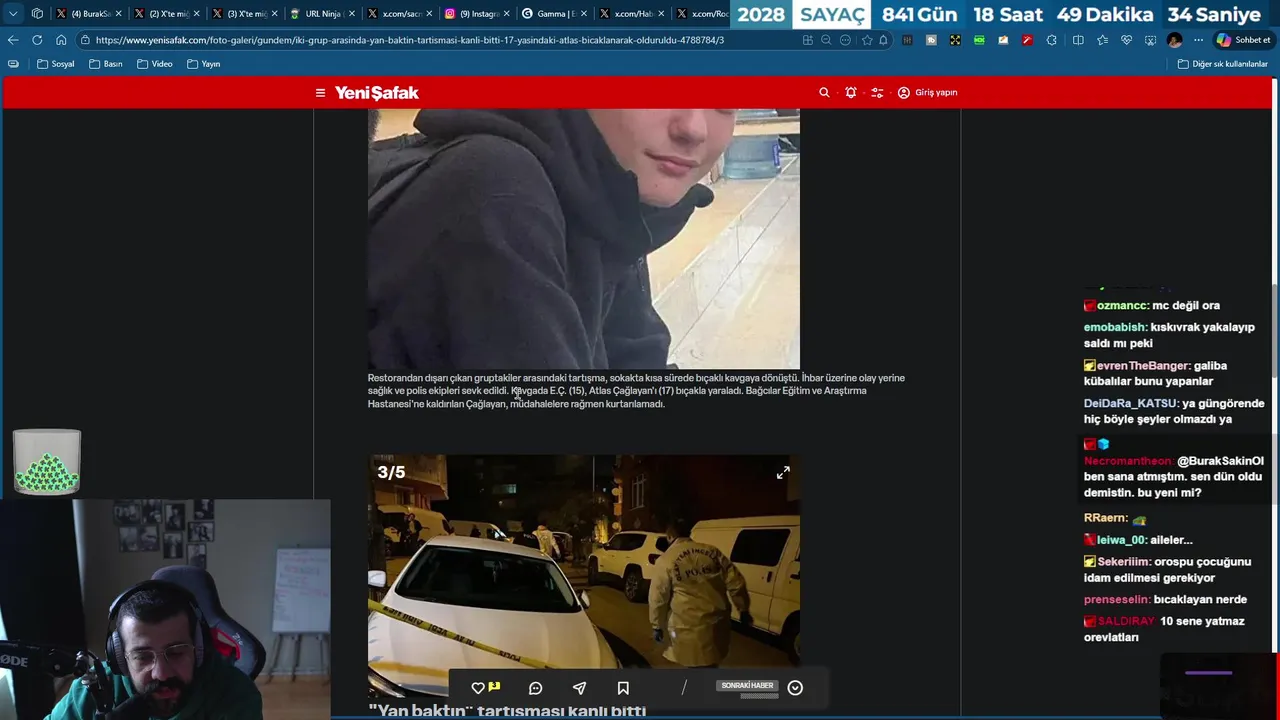Click the green extension icon in toolbar
Viewport: 1280px width, 720px height.
[x=979, y=40]
